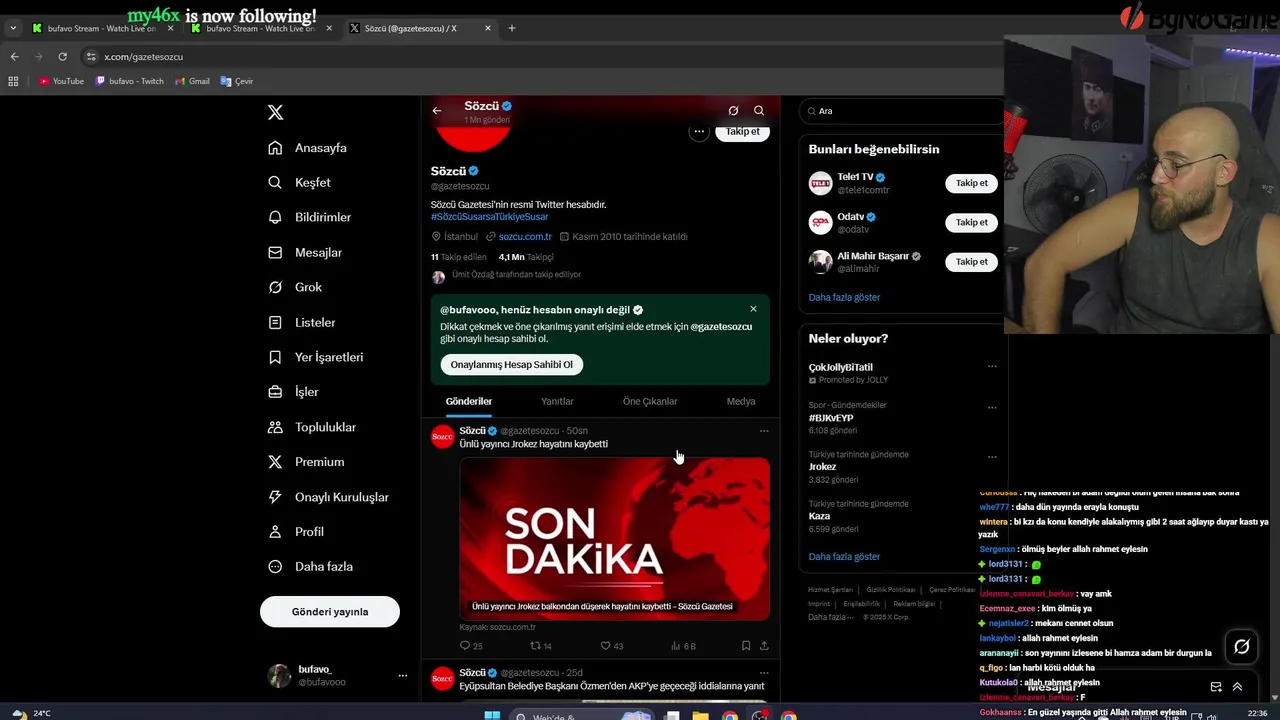Open the X logo home icon
Viewport: 1280px width, 720px height.
(275, 113)
